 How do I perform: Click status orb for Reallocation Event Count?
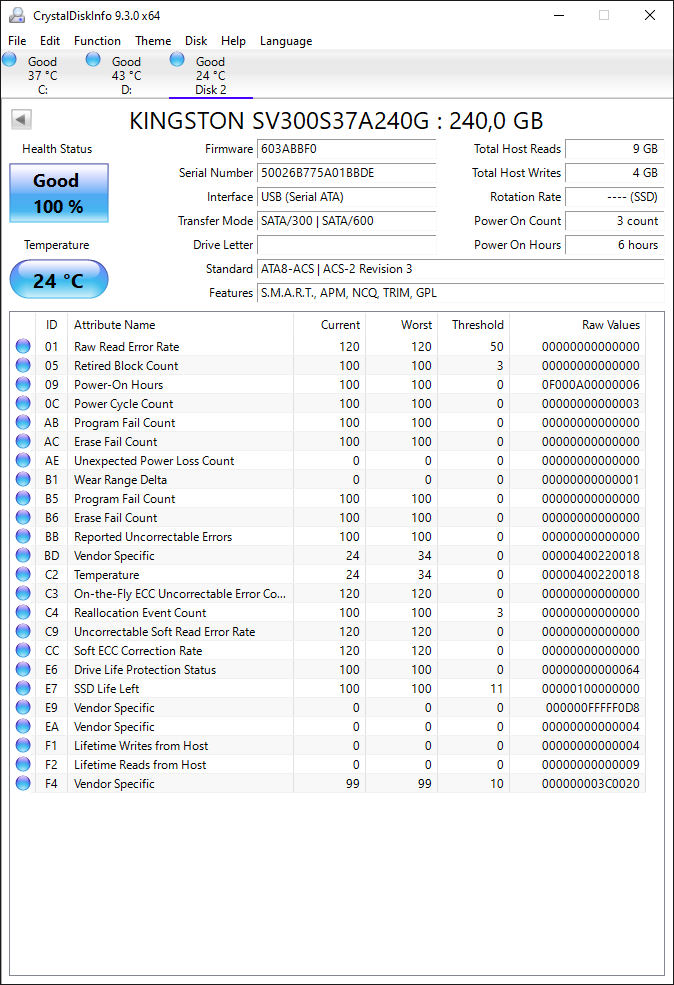(x=23, y=612)
